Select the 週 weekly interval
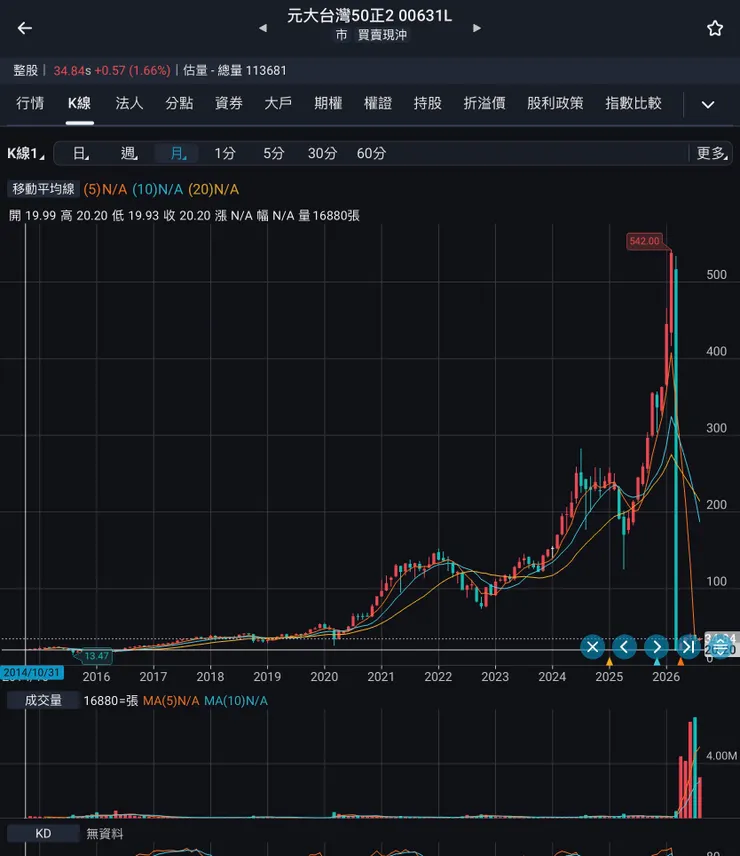The width and height of the screenshot is (740, 856). click(x=129, y=153)
